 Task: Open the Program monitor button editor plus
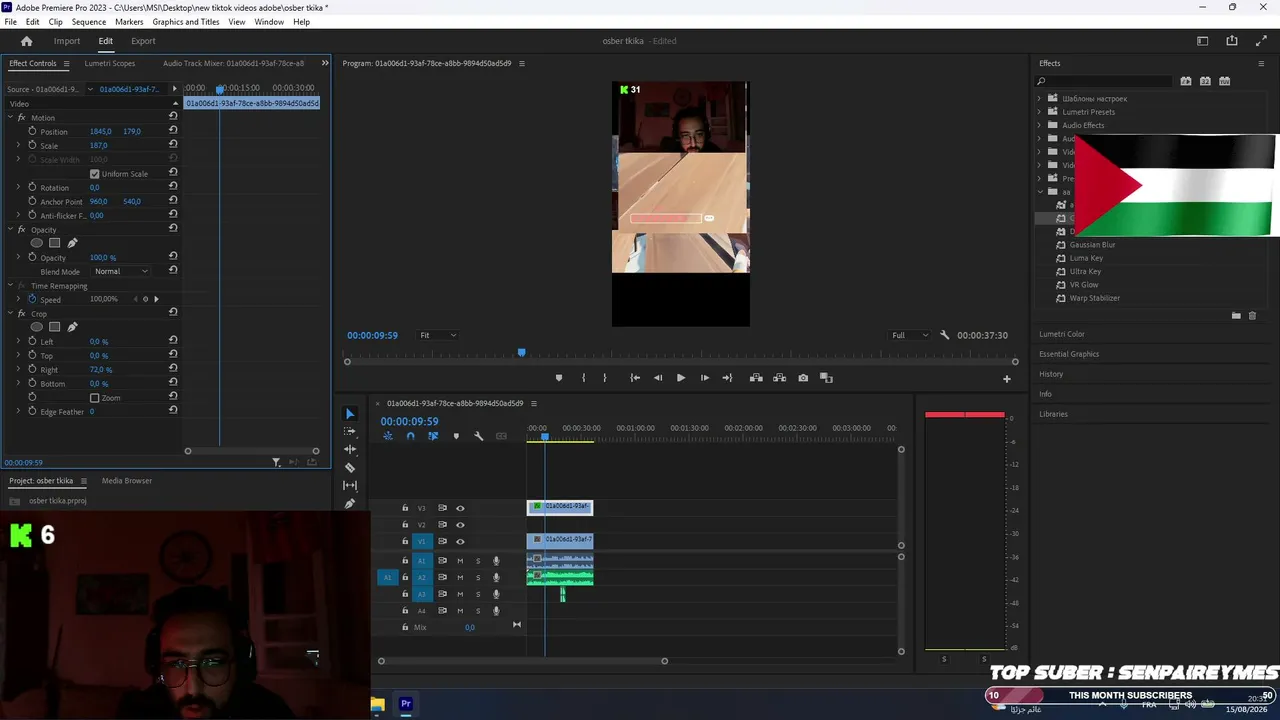(x=1007, y=379)
